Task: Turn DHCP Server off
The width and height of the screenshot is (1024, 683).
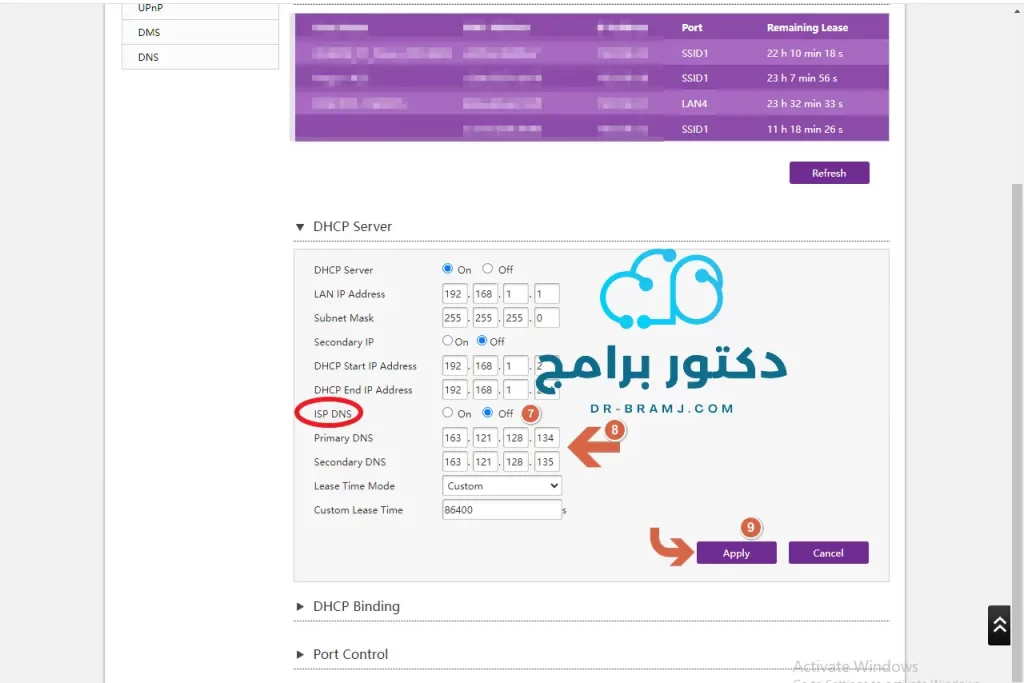Action: tap(487, 269)
